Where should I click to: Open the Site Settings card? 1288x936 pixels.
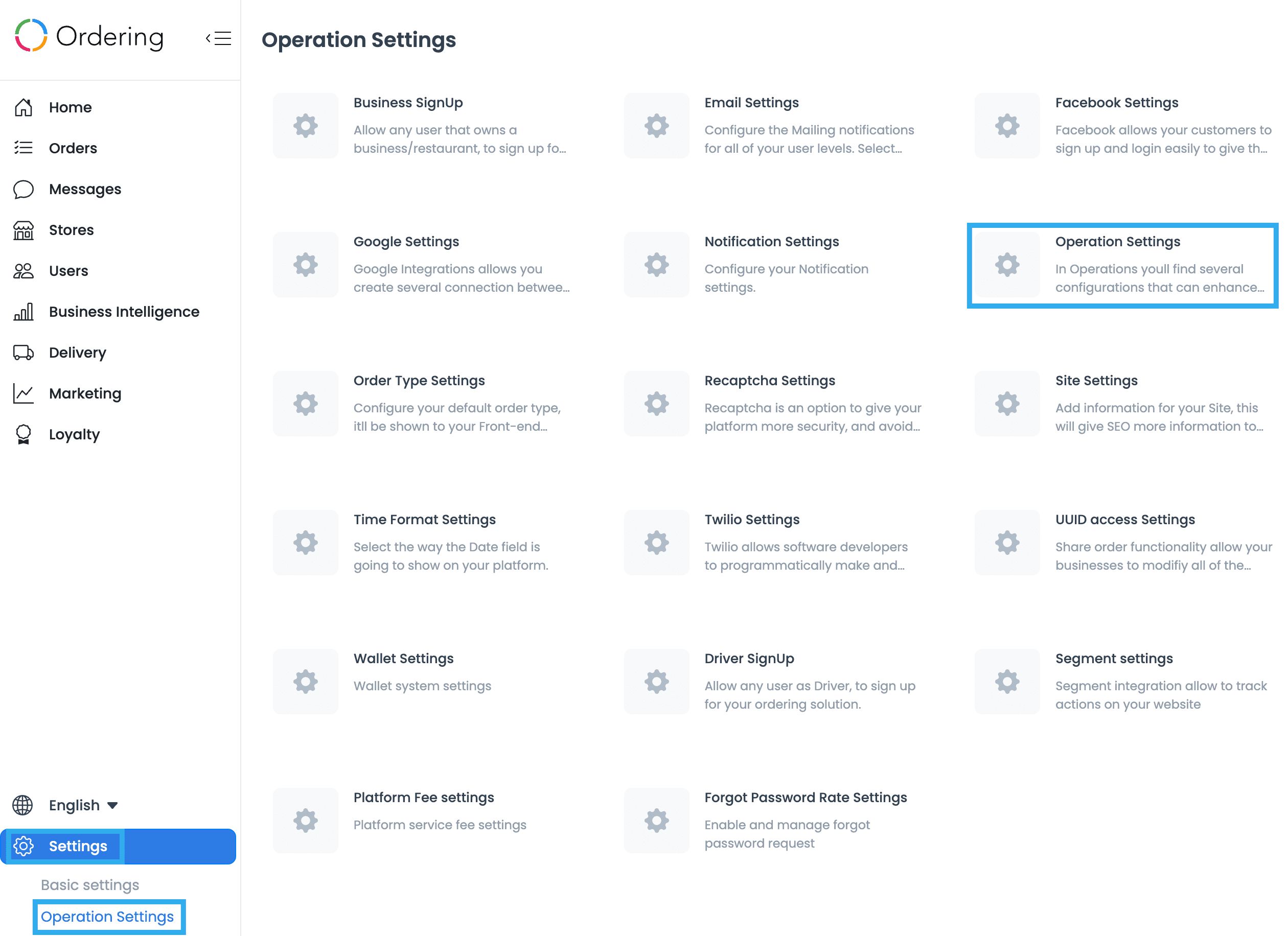coord(1096,380)
